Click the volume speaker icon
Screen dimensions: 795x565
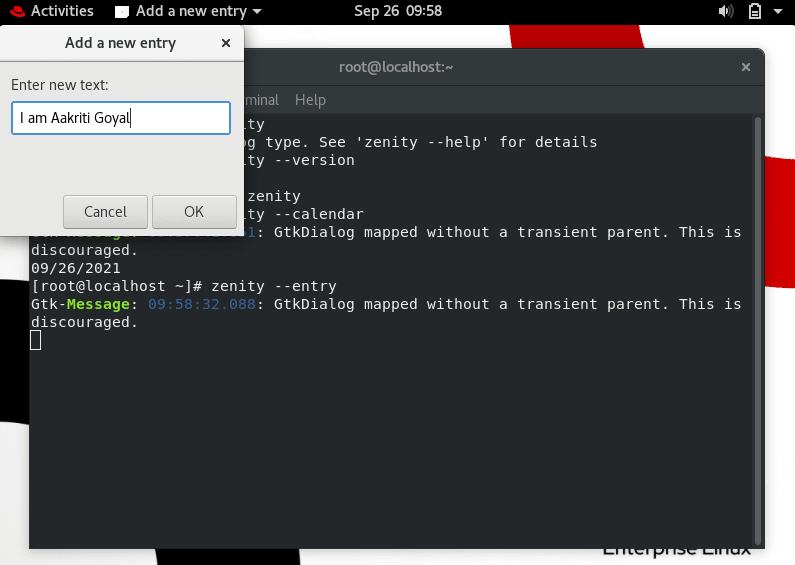726,11
